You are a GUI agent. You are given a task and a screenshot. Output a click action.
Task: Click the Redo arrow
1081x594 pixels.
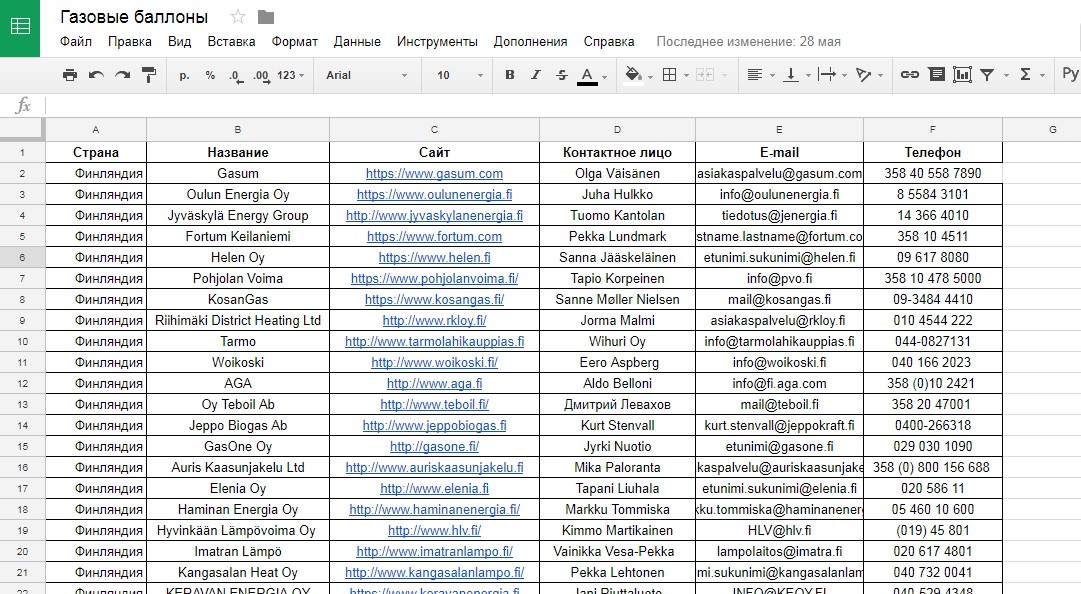click(123, 75)
